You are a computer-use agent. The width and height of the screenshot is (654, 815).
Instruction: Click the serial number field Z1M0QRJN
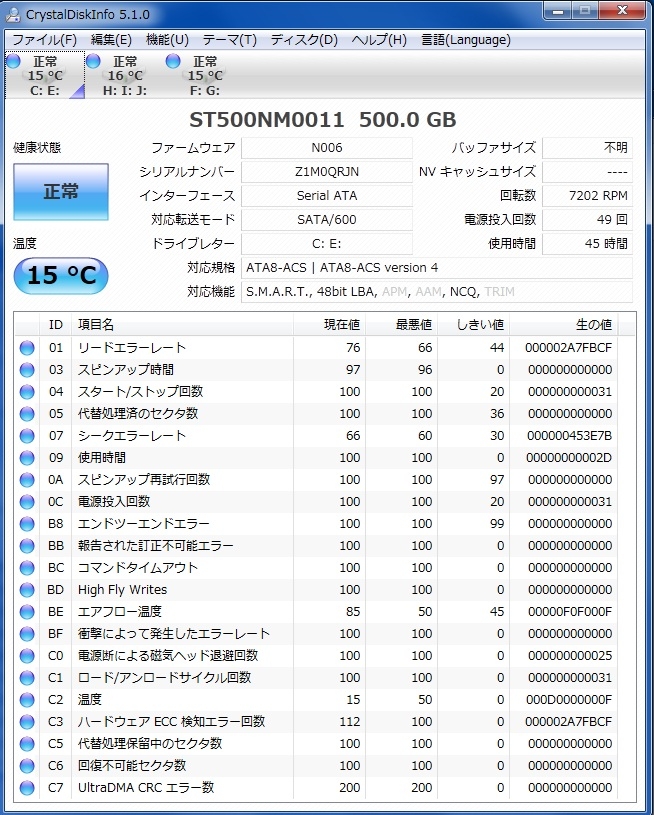pos(327,172)
